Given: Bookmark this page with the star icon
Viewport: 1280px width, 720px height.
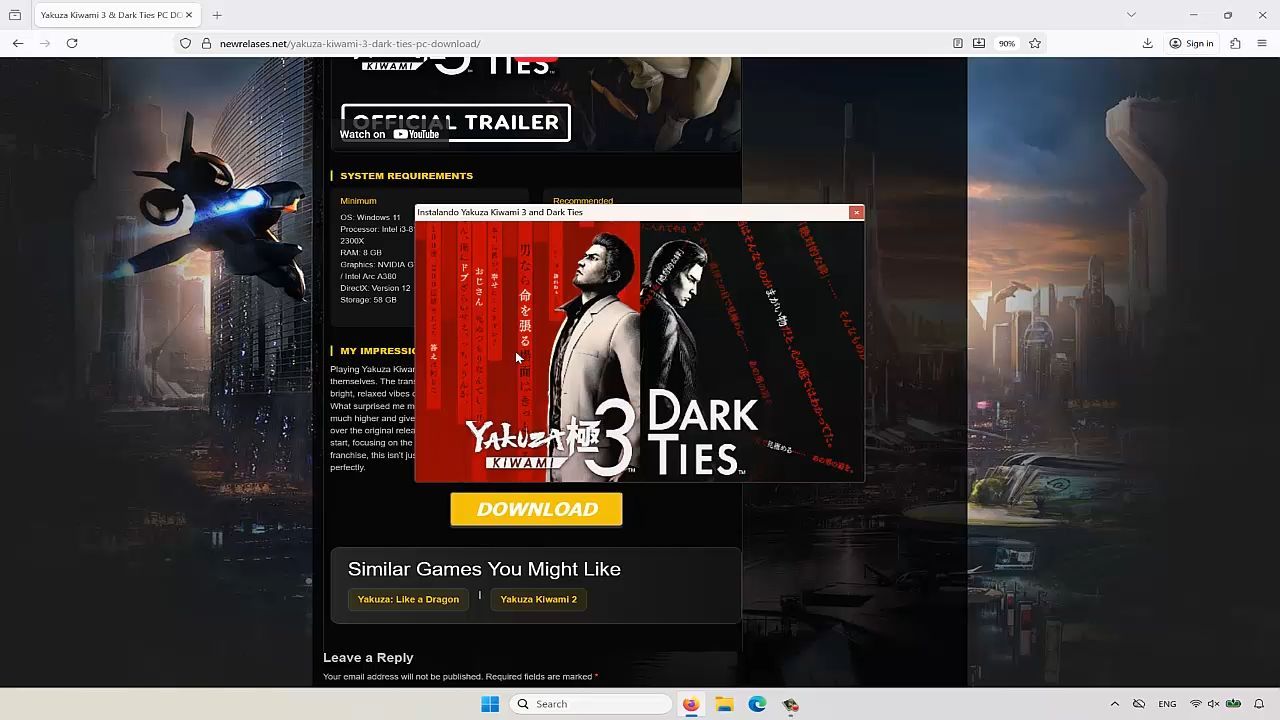Looking at the screenshot, I should tap(1035, 43).
